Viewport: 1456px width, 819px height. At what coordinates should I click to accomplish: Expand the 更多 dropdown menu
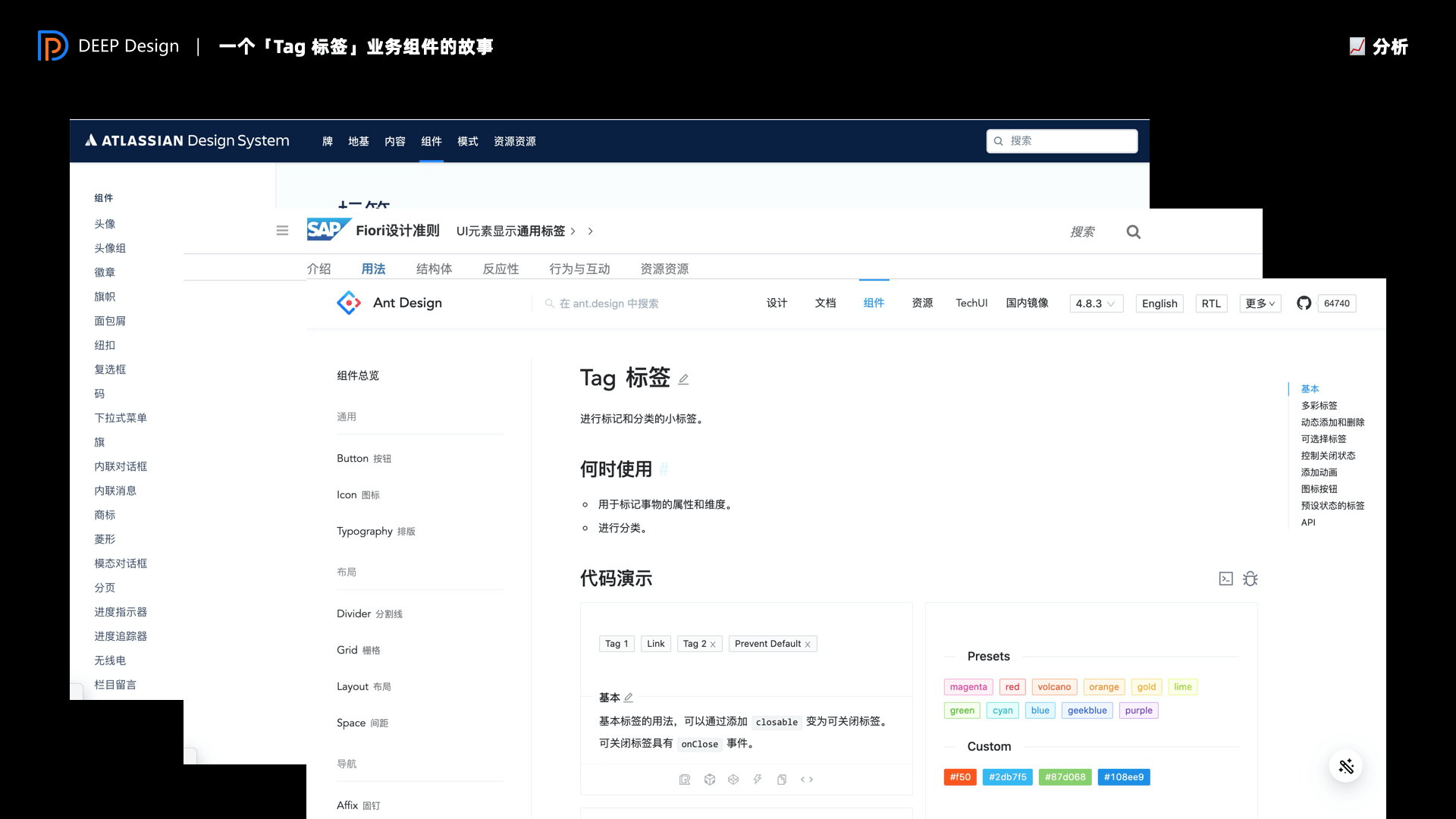click(1260, 303)
